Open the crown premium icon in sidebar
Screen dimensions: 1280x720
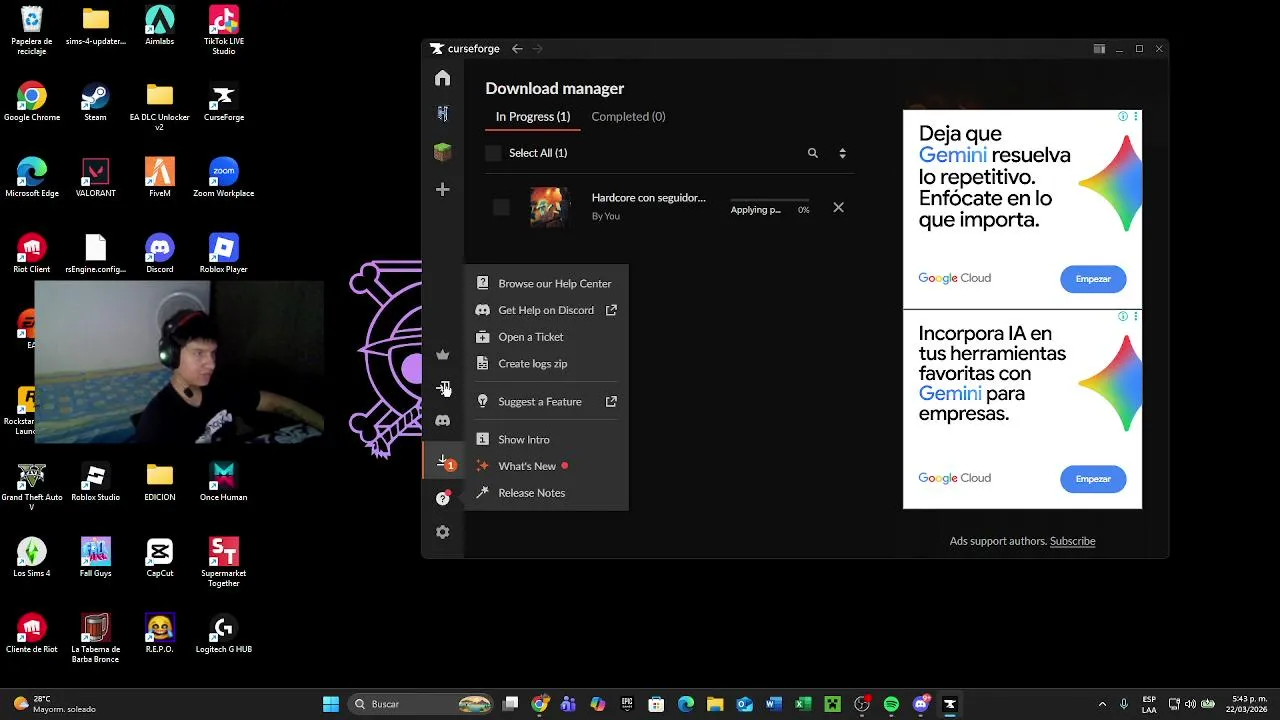click(x=443, y=355)
